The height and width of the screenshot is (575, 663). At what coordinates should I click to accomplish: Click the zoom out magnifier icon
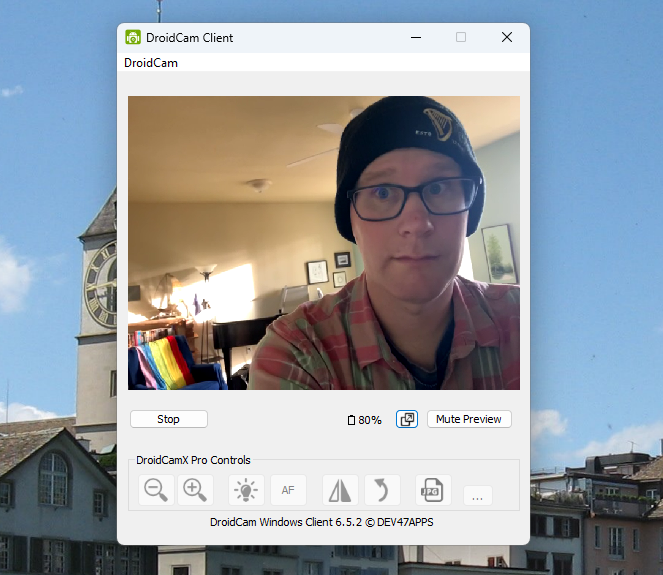[156, 490]
